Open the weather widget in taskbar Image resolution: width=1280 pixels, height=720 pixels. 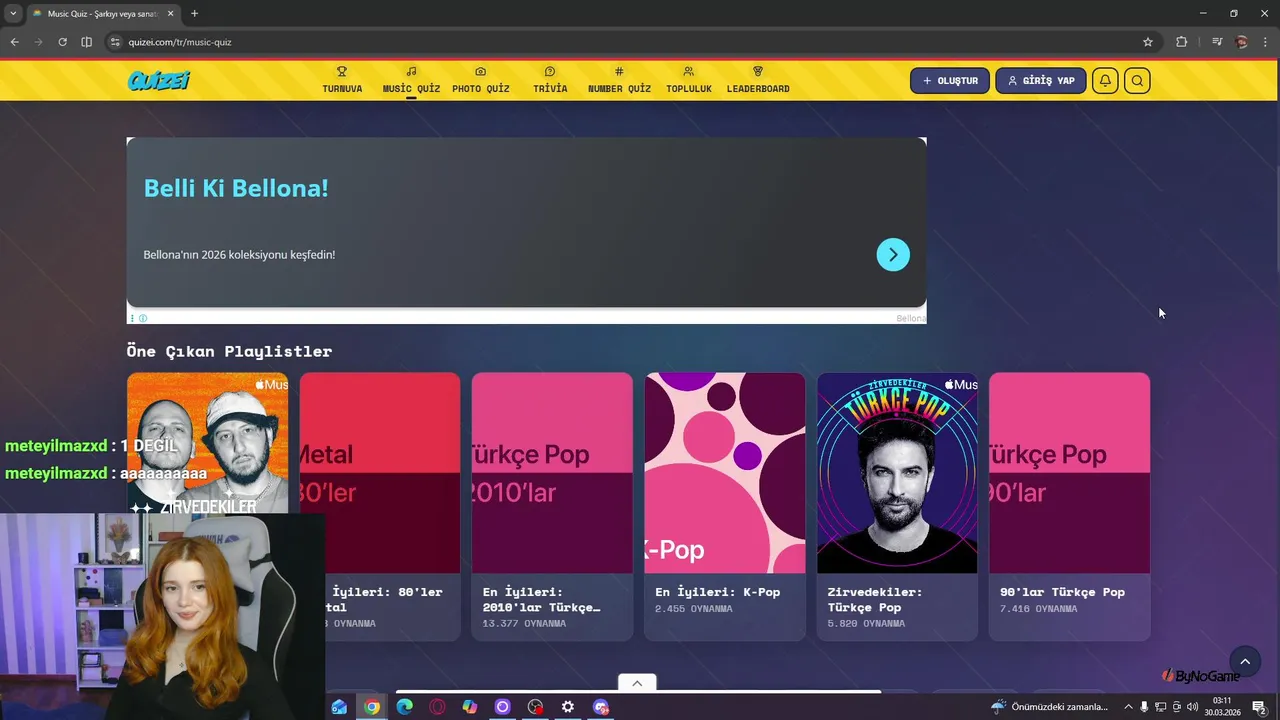[1049, 707]
